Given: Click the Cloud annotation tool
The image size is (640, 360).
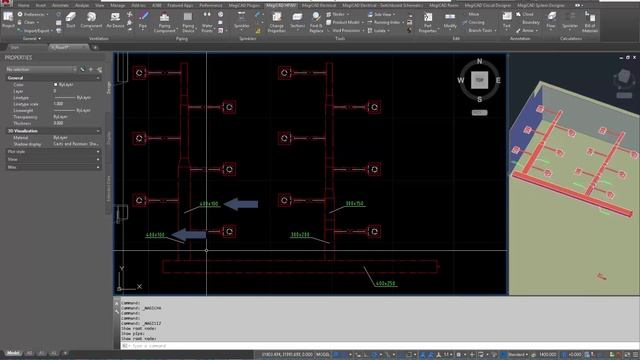Looking at the screenshot, I should [x=524, y=14].
